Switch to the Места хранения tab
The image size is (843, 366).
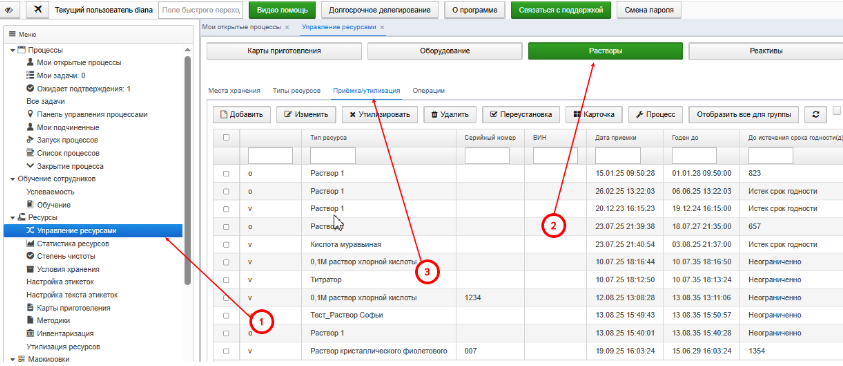pyautogui.click(x=234, y=91)
